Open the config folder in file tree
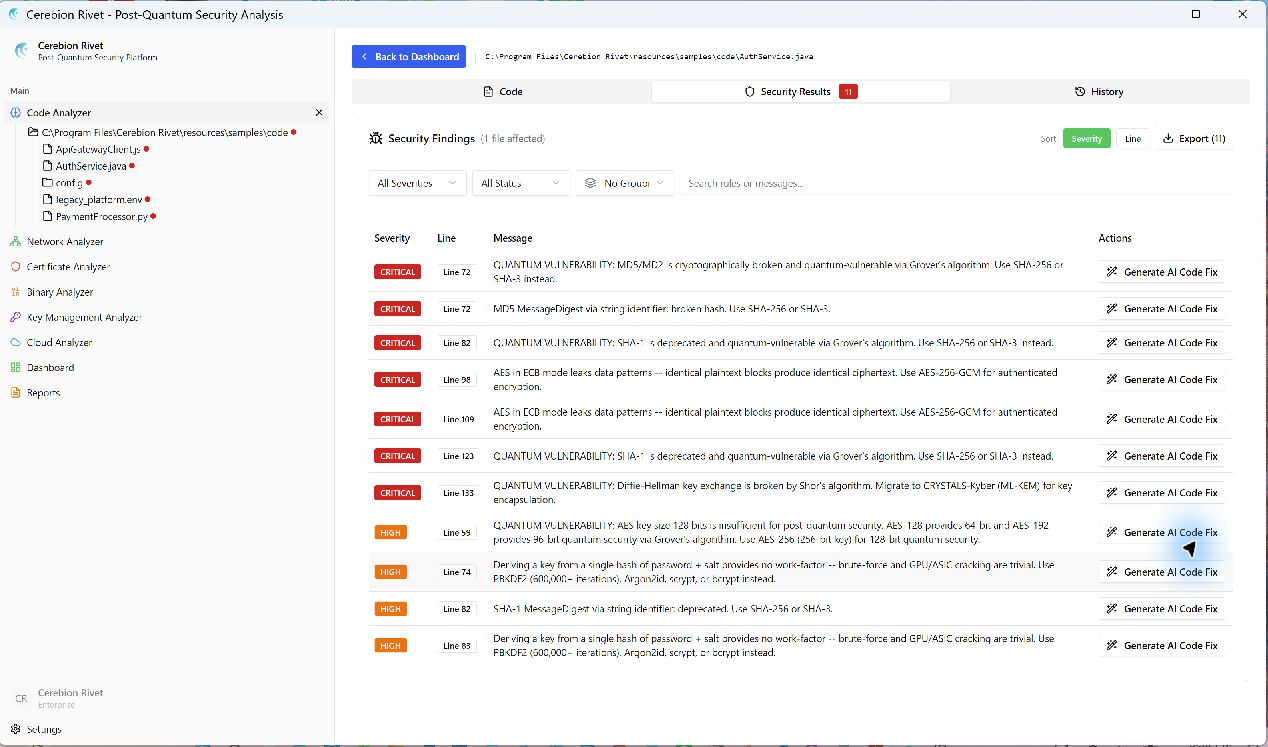 tap(68, 183)
